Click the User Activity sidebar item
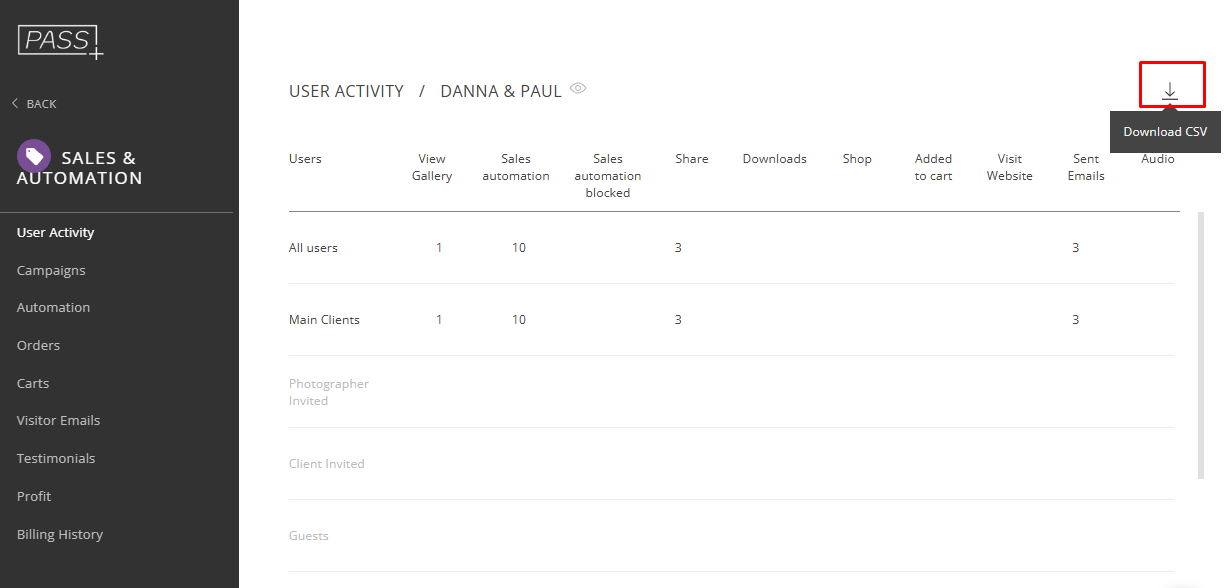1224x588 pixels. click(55, 232)
